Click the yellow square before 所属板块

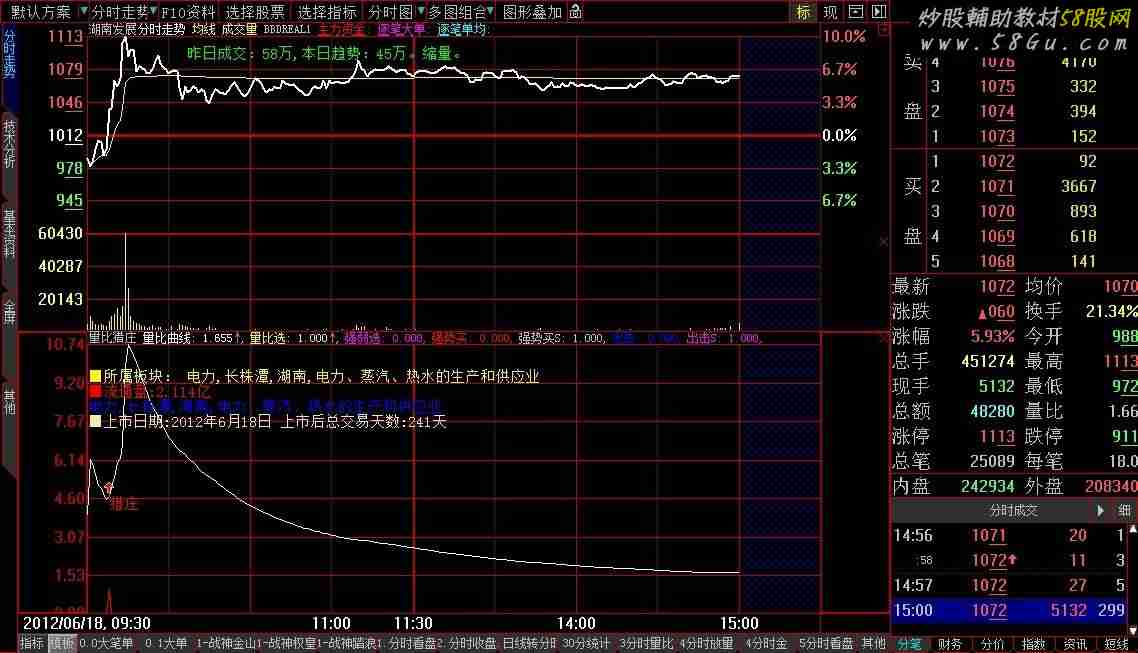click(x=94, y=376)
